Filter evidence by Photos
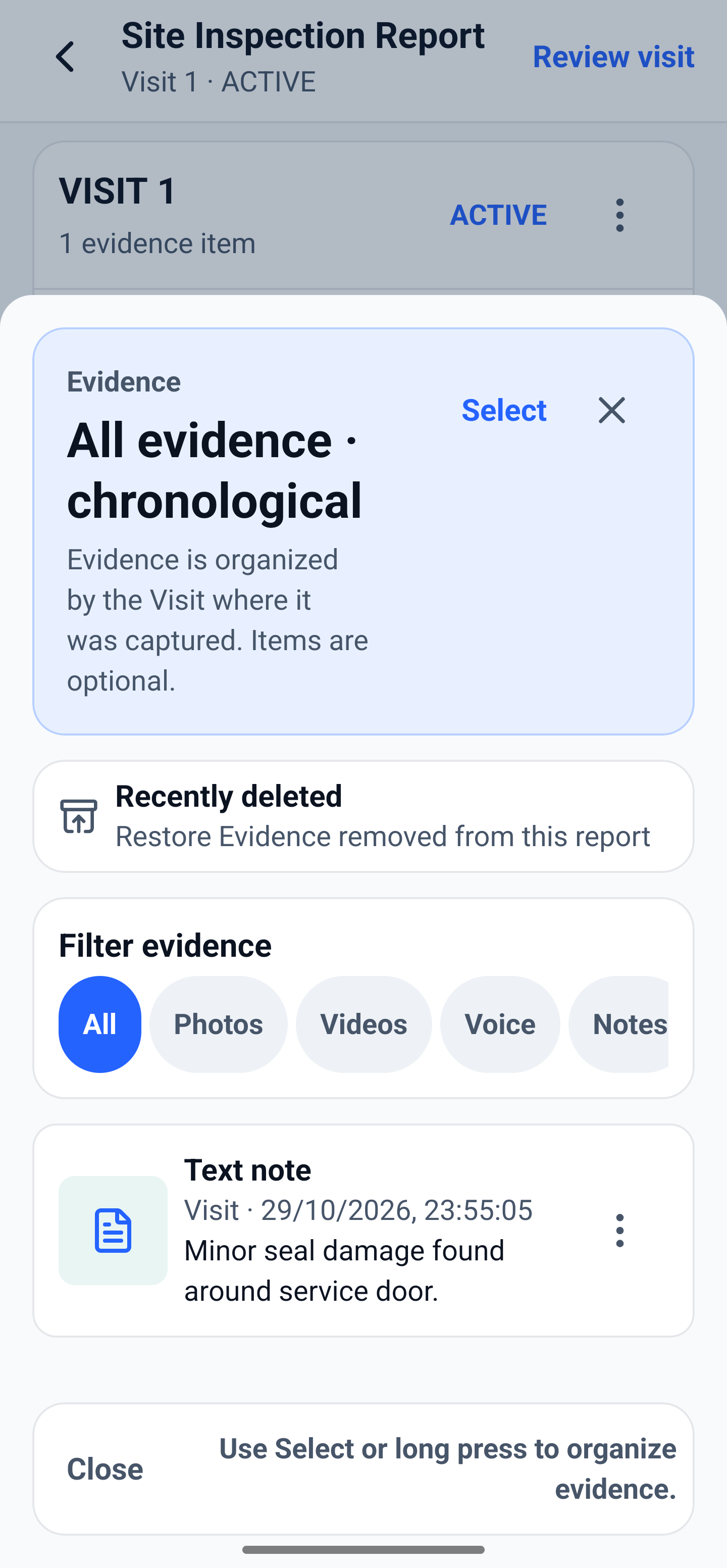 (219, 1024)
